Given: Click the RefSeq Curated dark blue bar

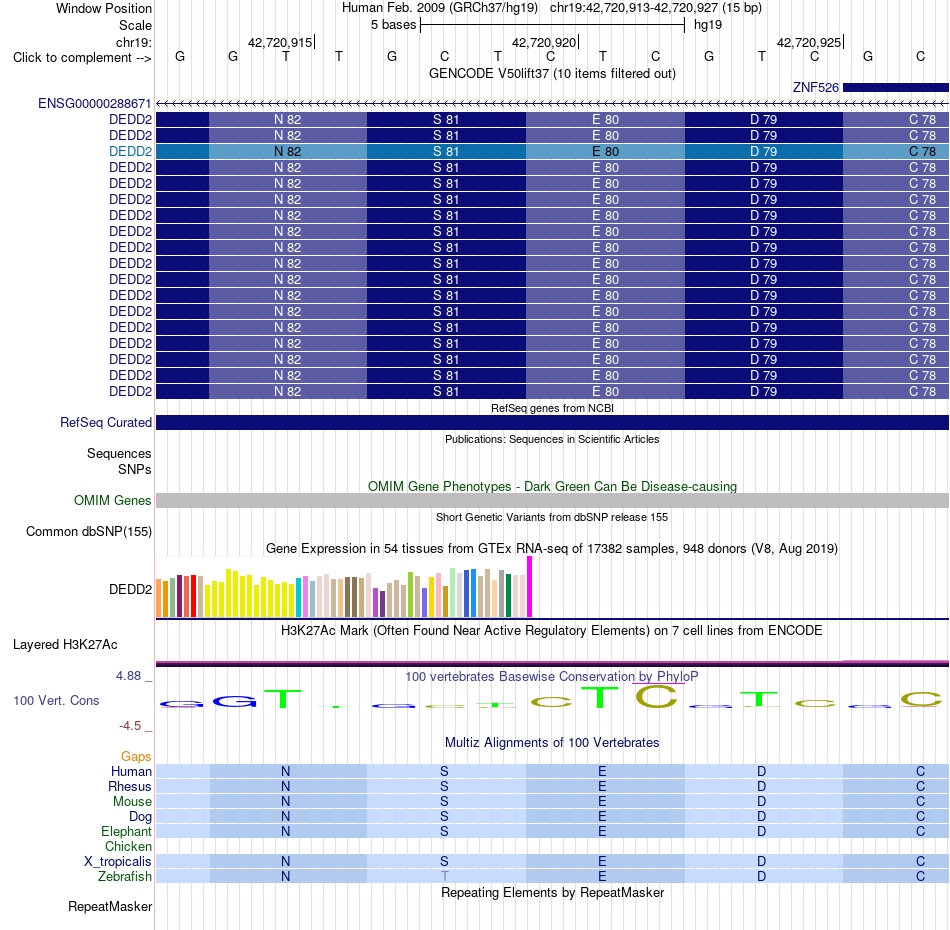Looking at the screenshot, I should 552,422.
